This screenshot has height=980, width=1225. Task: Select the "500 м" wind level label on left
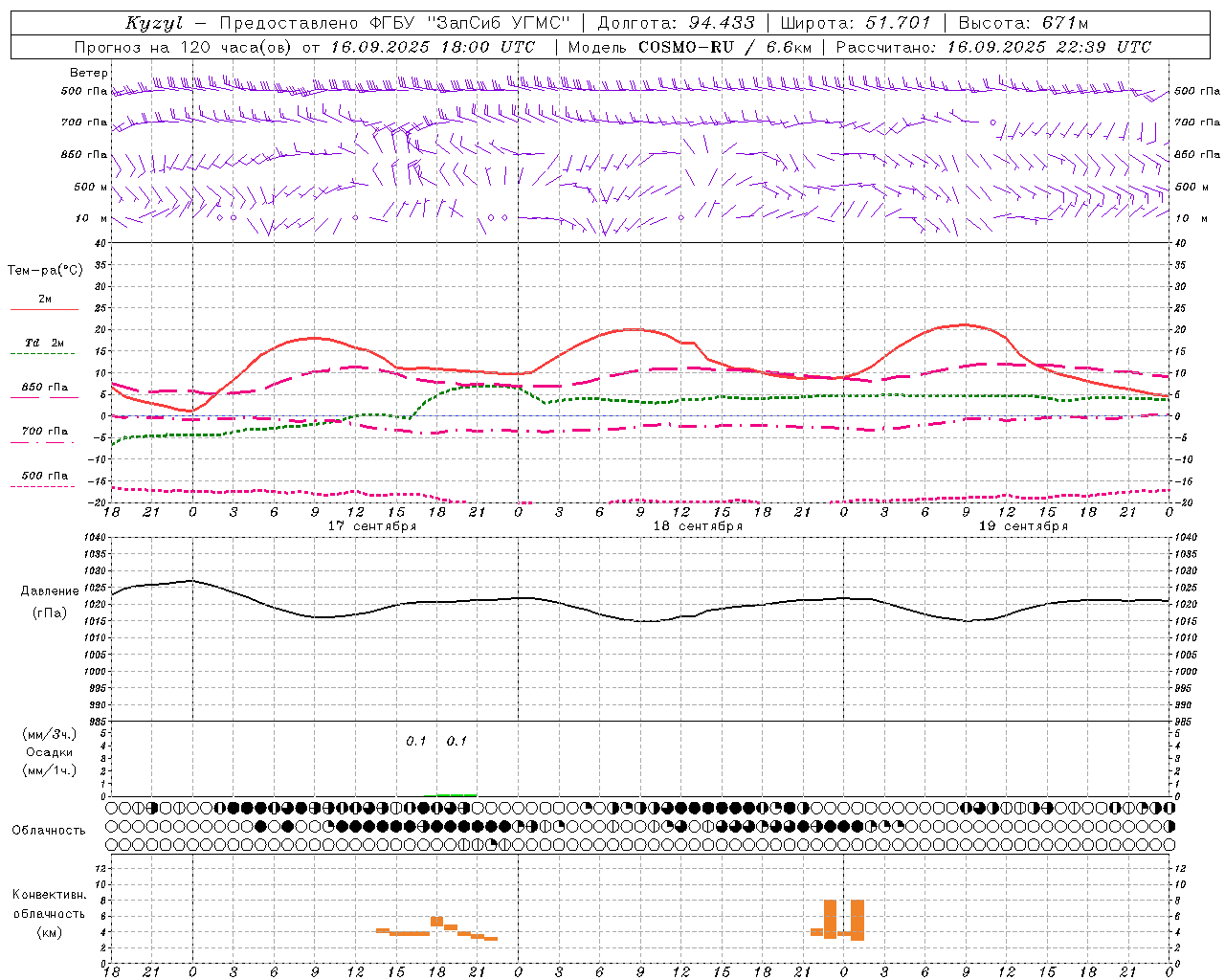pyautogui.click(x=91, y=187)
